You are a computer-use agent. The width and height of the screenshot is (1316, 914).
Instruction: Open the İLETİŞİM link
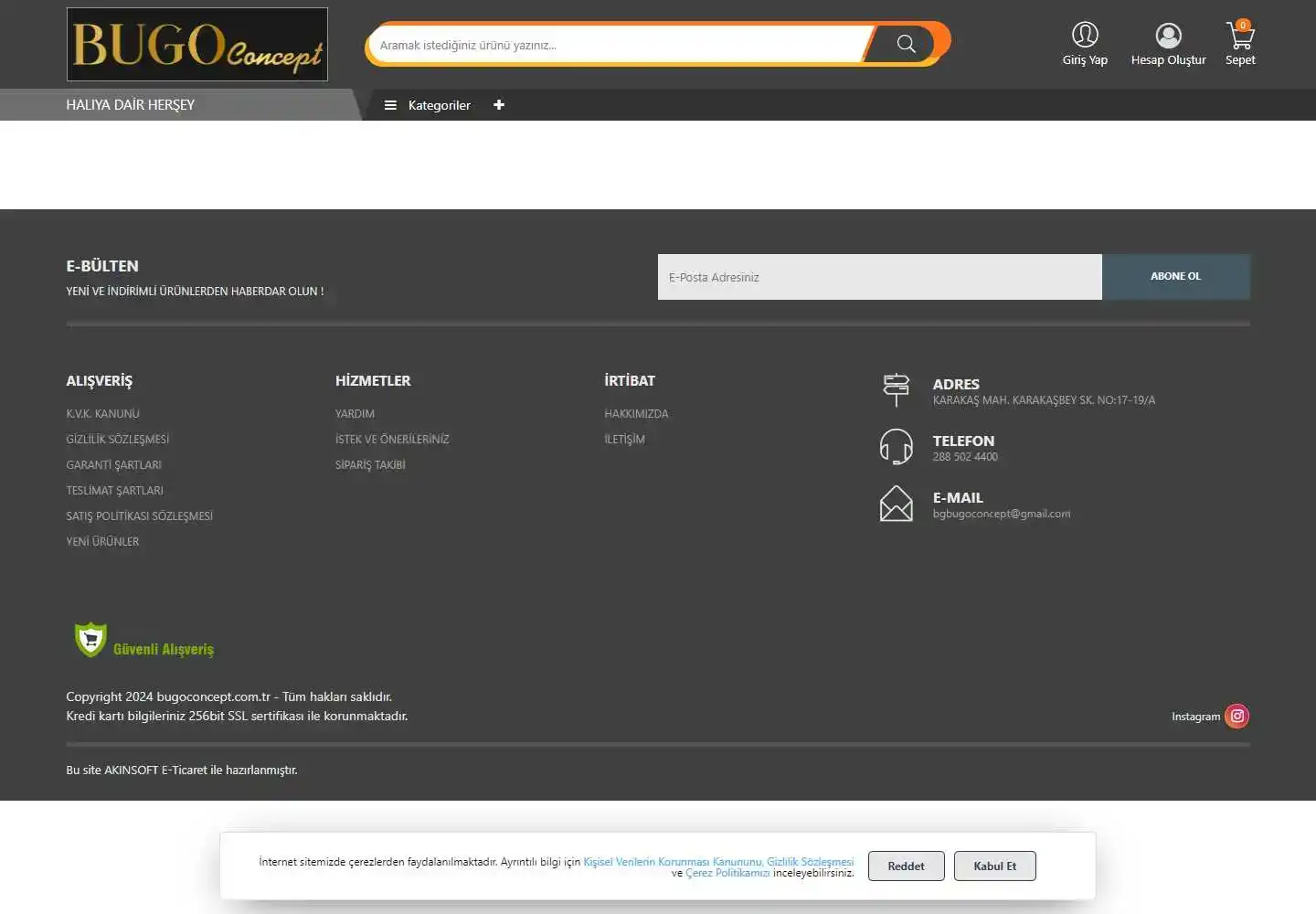coord(624,440)
